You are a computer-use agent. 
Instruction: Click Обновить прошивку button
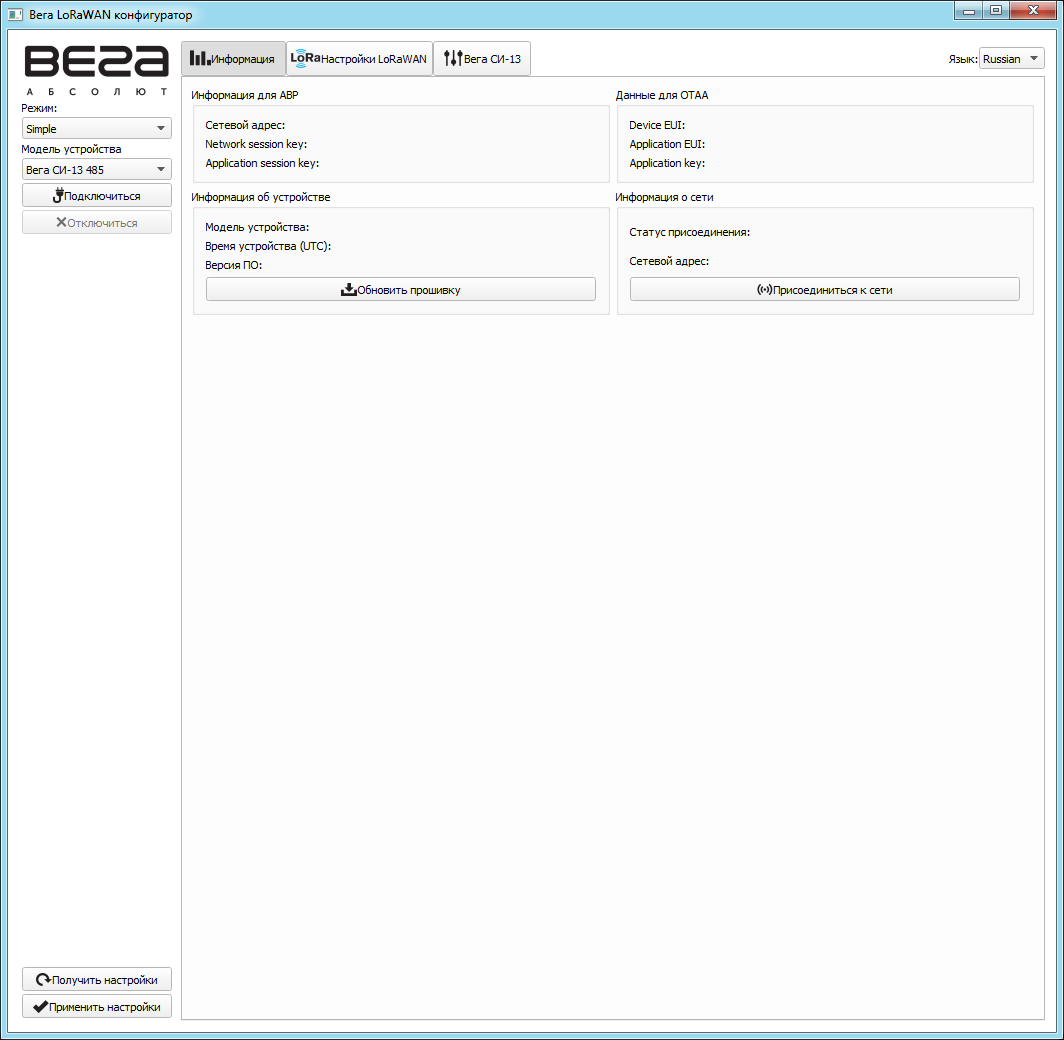click(401, 290)
